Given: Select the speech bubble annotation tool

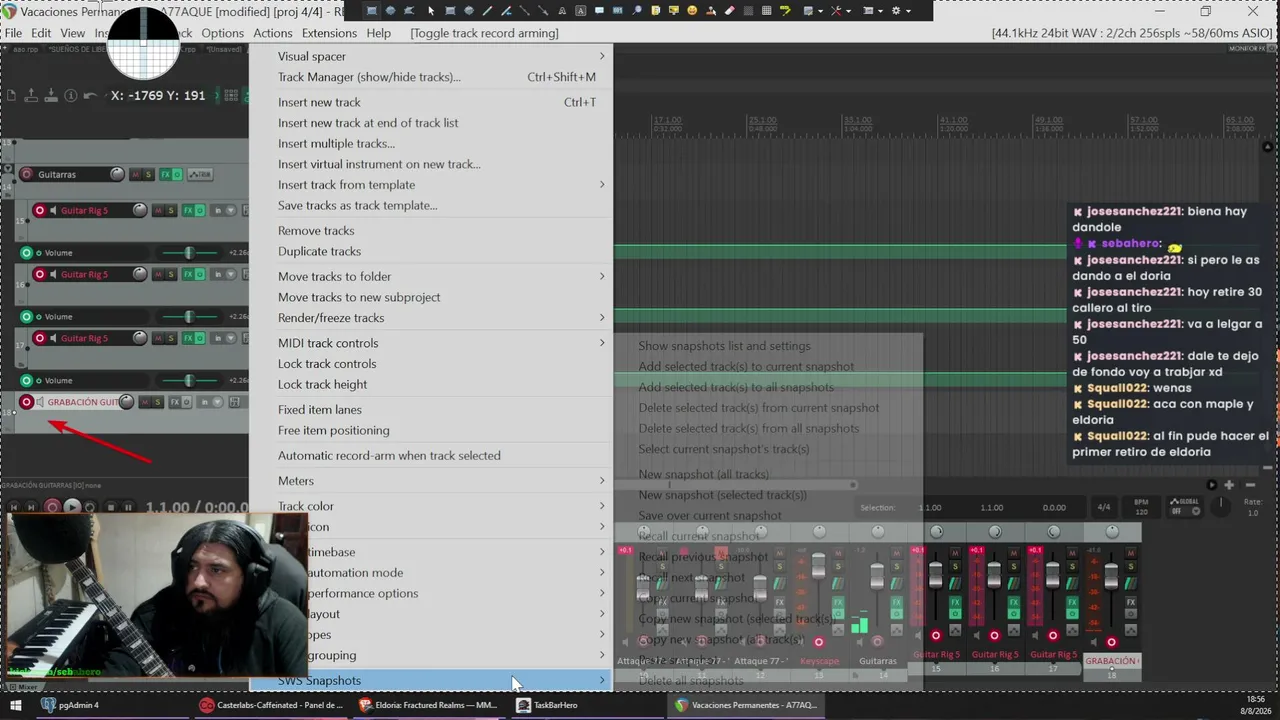Looking at the screenshot, I should (x=600, y=11).
